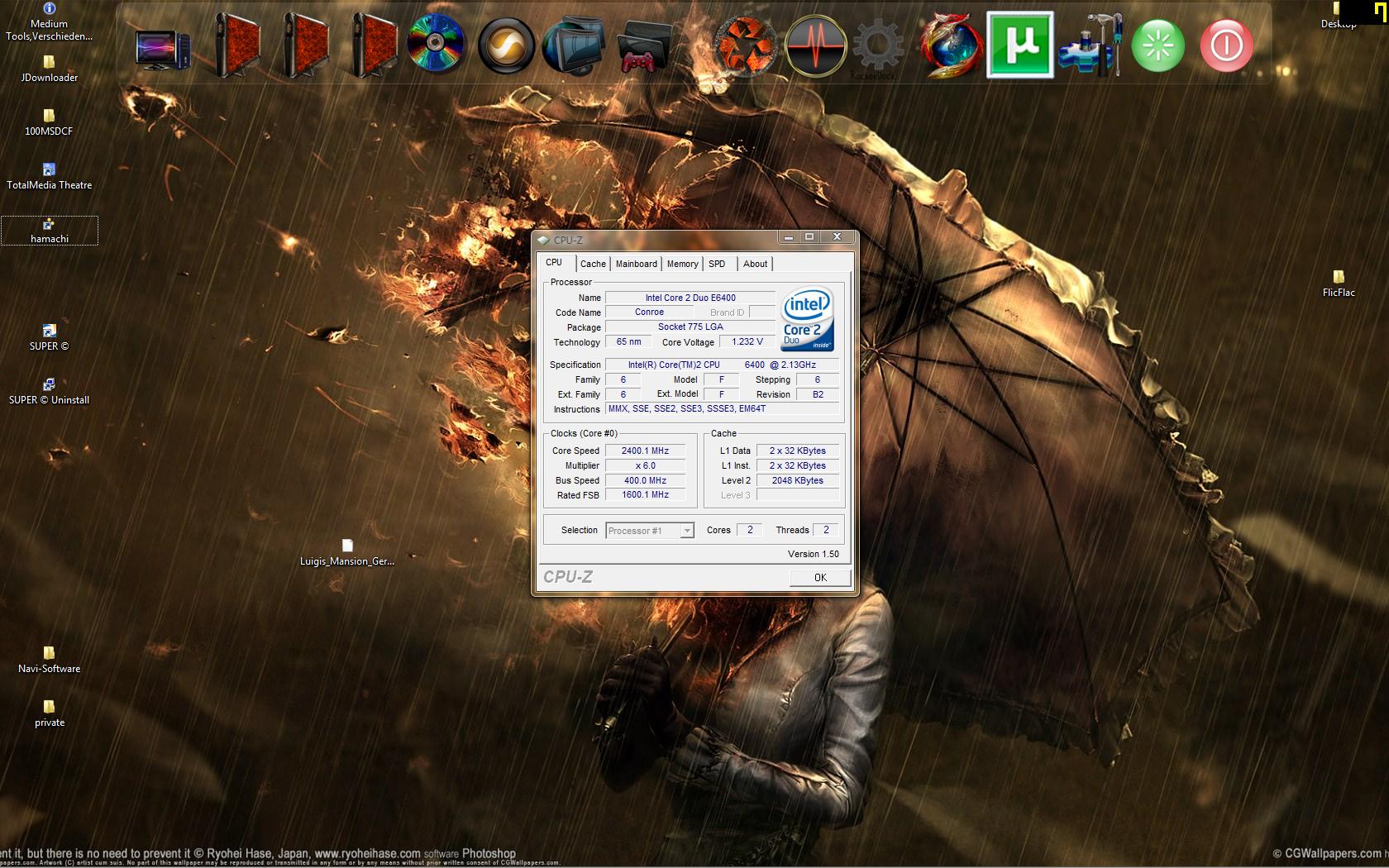
Task: Open the Navi-Software desktop folder
Action: [49, 660]
